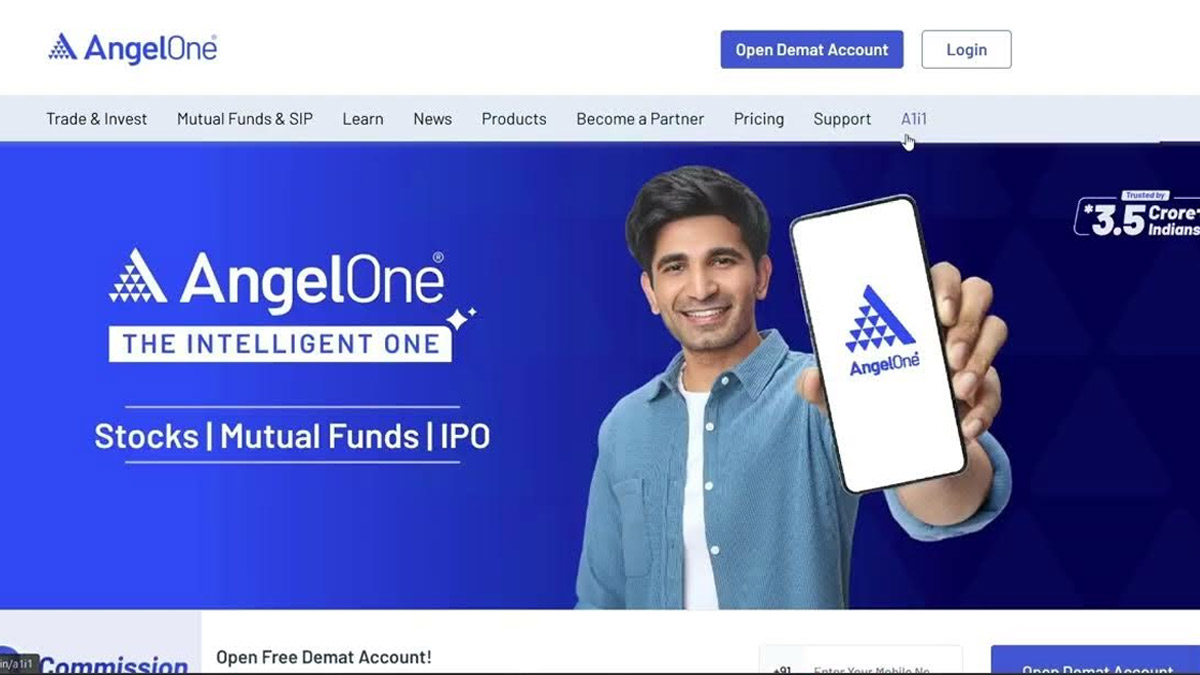Click the Login button
Viewport: 1200px width, 675px height.
[966, 50]
